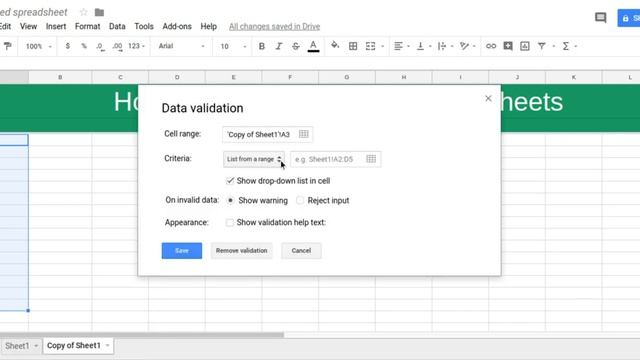Increase decimal places icon

[117, 47]
